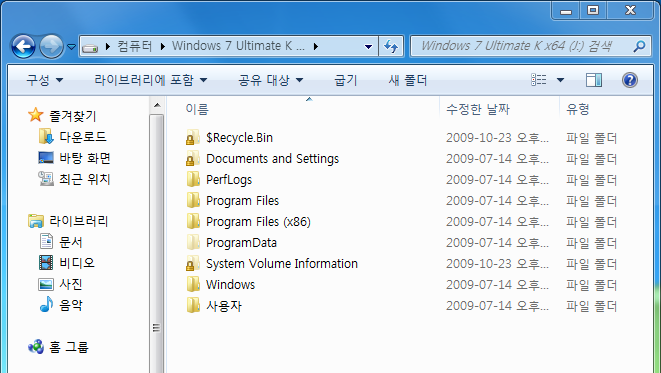Select the $Recycle.Bin folder name
Image resolution: width=661 pixels, height=373 pixels.
[239, 137]
